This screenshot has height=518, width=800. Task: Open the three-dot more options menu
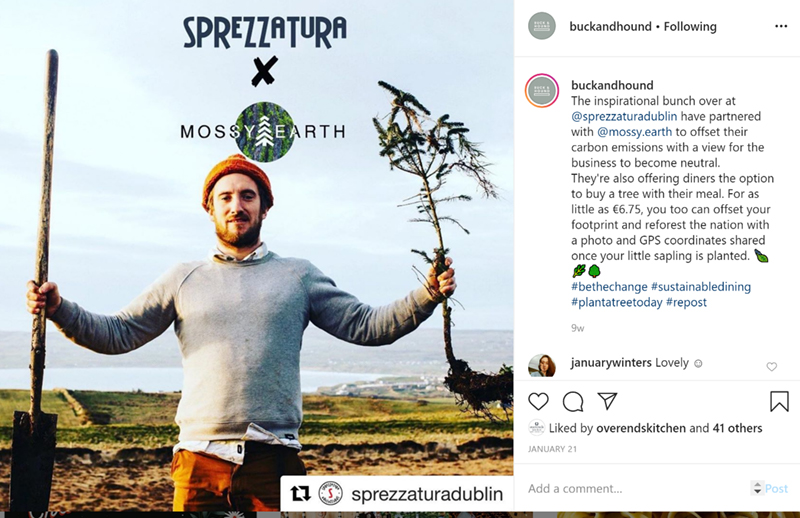pos(781,27)
